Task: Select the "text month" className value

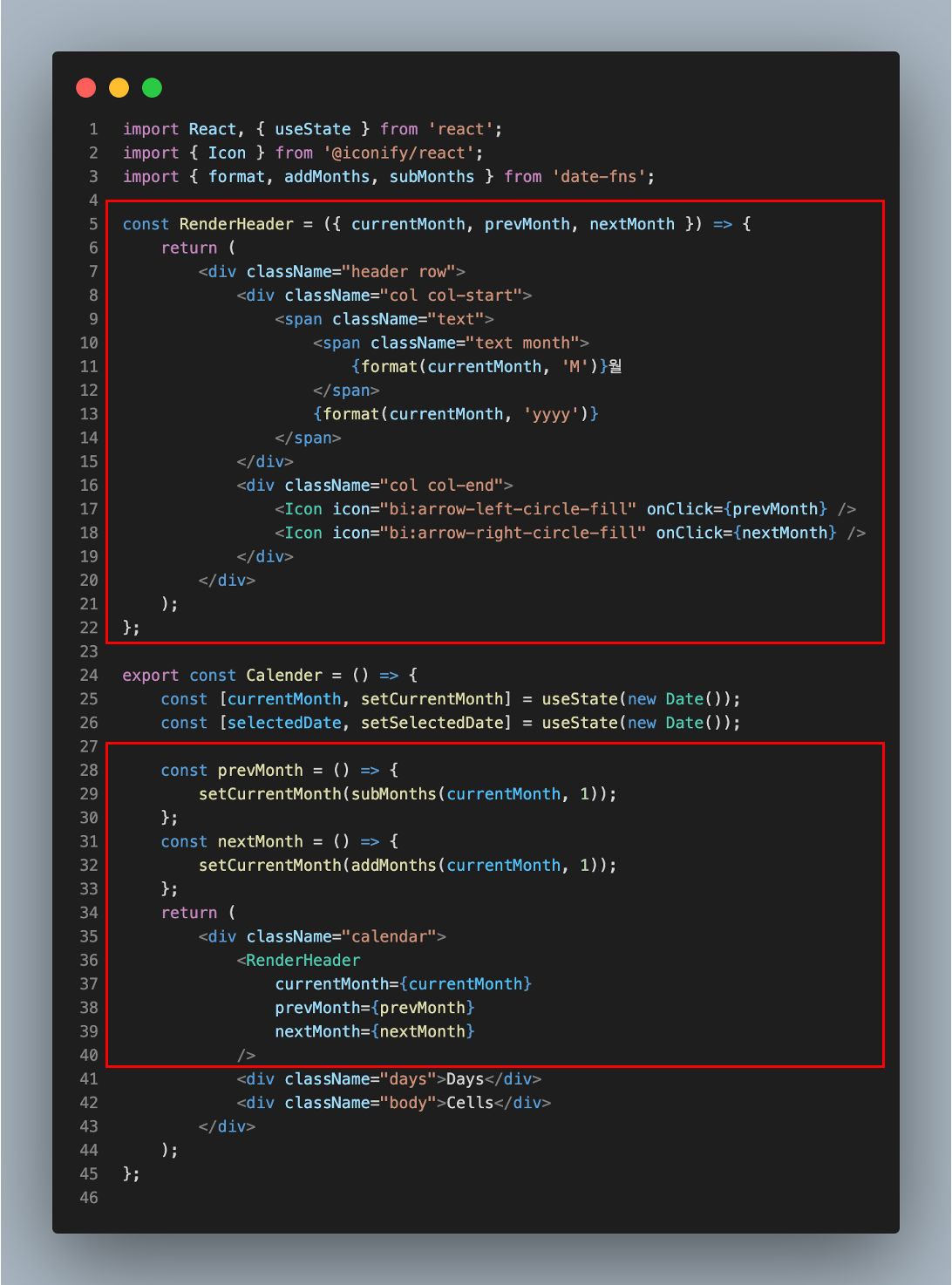Action: click(x=522, y=343)
